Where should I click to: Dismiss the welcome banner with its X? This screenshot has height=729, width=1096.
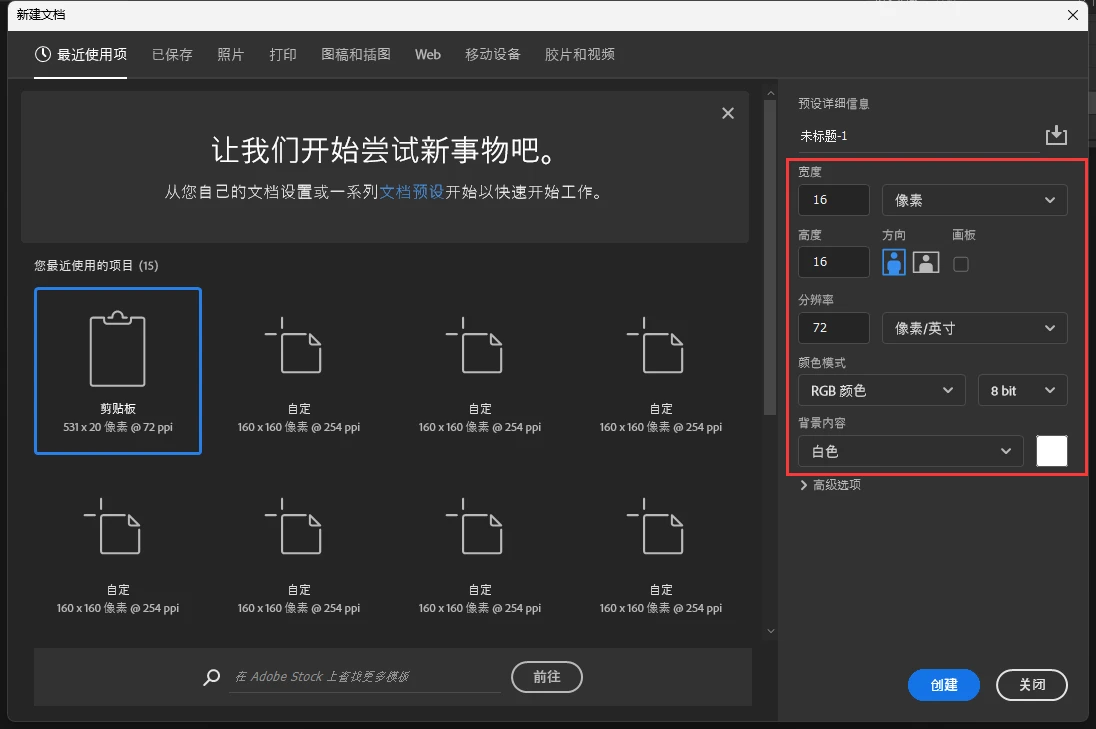[728, 113]
